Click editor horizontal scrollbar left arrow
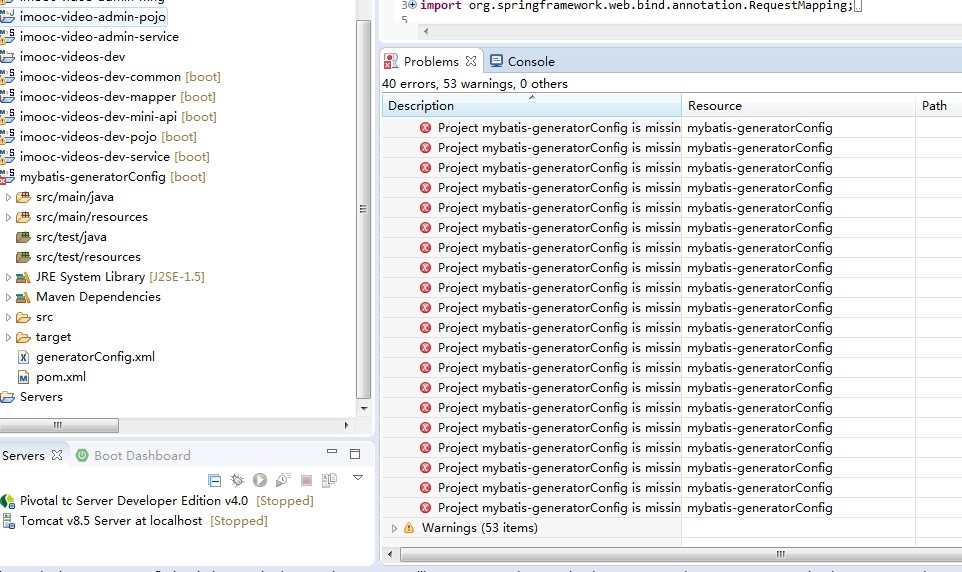Image resolution: width=962 pixels, height=572 pixels. pyautogui.click(x=426, y=31)
